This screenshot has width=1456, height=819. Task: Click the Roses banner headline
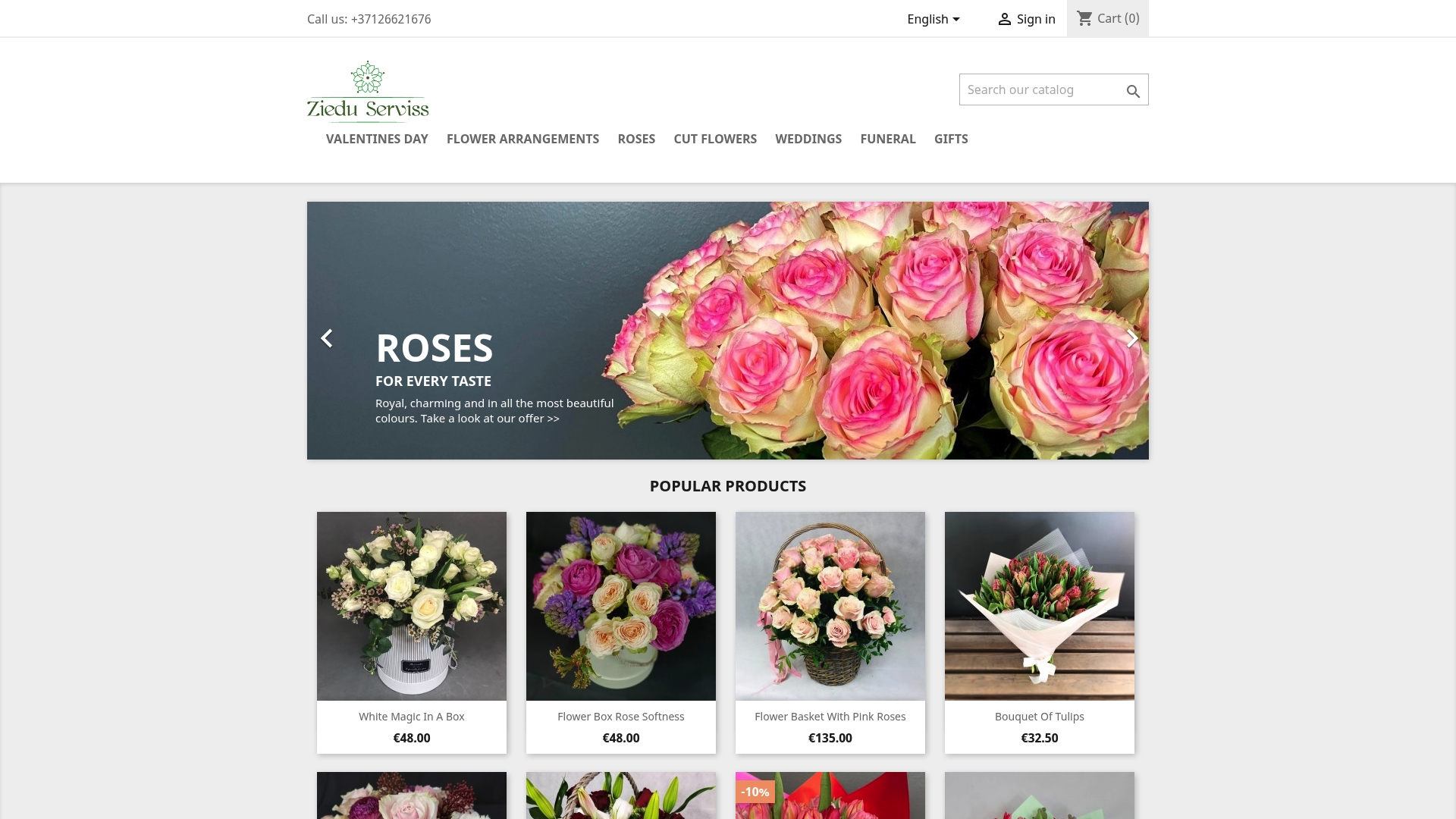coord(435,348)
